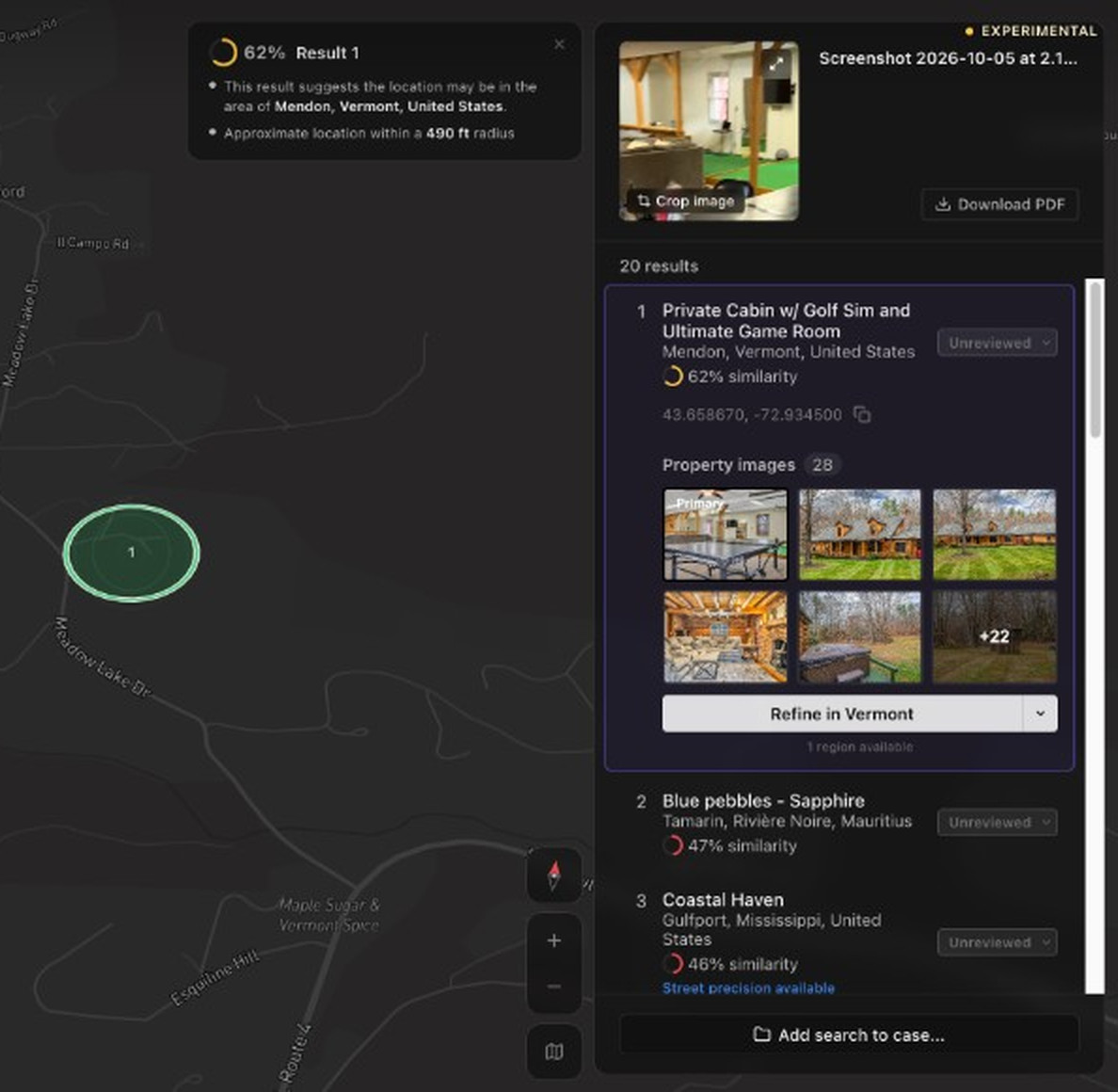Viewport: 1118px width, 1092px height.
Task: View the log cabin living room thumbnail
Action: pyautogui.click(x=726, y=636)
